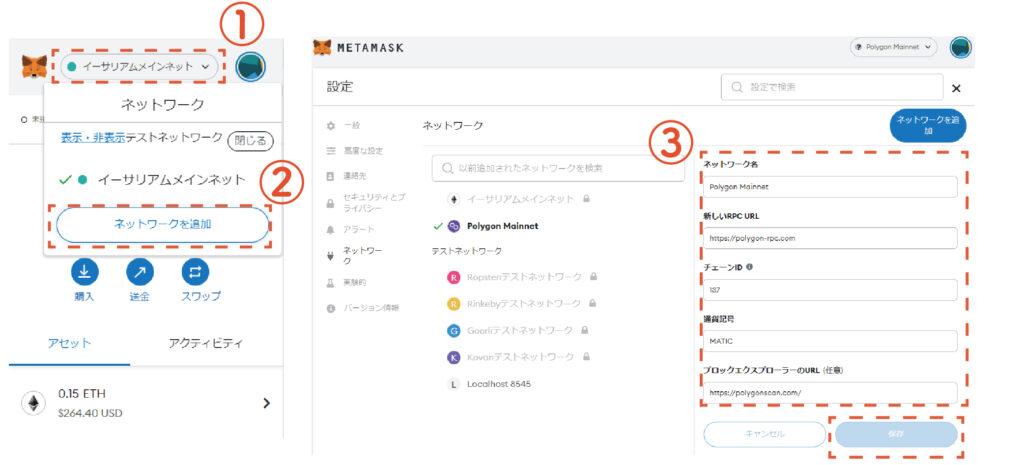Viewport: 1024px width, 465px height.
Task: Open the Polygon Mainnet network dropdown
Action: (x=894, y=48)
